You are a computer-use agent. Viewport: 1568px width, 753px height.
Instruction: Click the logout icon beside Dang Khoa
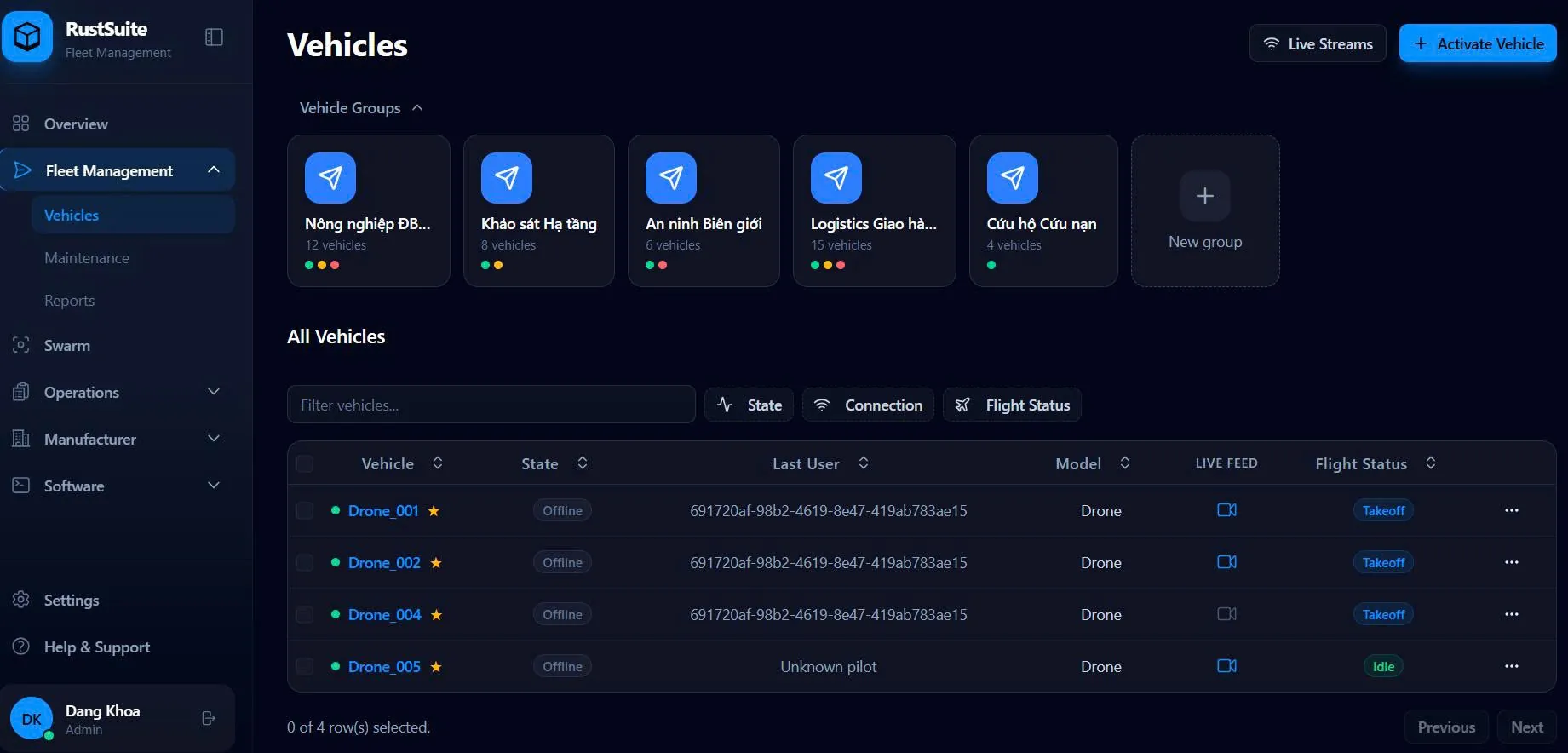(209, 719)
